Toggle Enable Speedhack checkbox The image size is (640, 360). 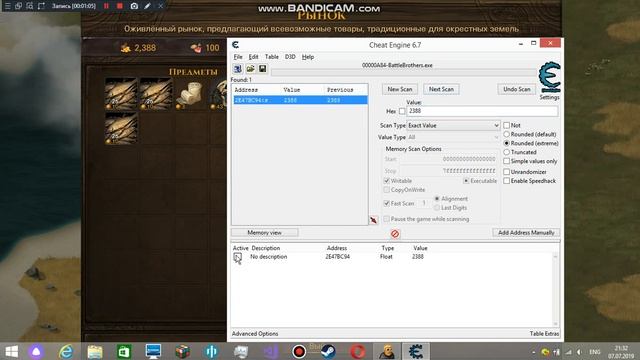507,181
